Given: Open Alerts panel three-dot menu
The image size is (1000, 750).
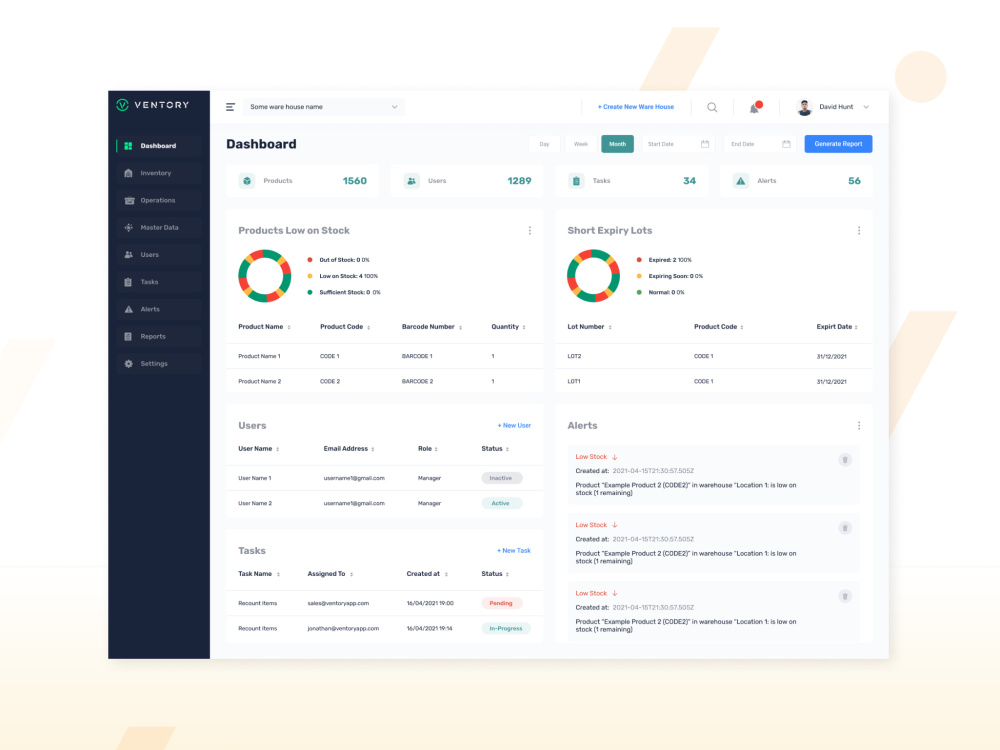Looking at the screenshot, I should [x=858, y=425].
